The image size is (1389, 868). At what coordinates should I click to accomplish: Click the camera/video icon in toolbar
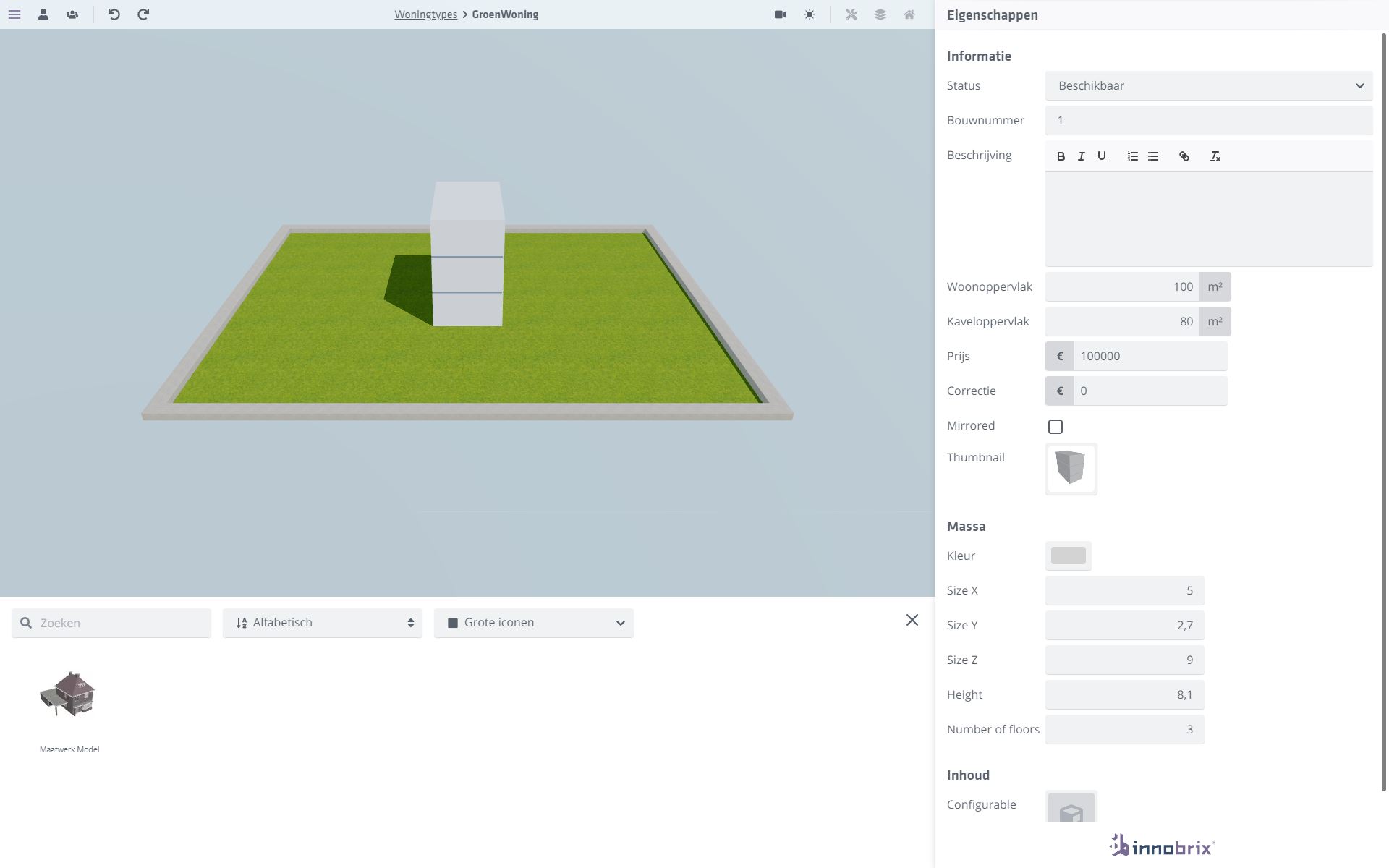coord(779,15)
